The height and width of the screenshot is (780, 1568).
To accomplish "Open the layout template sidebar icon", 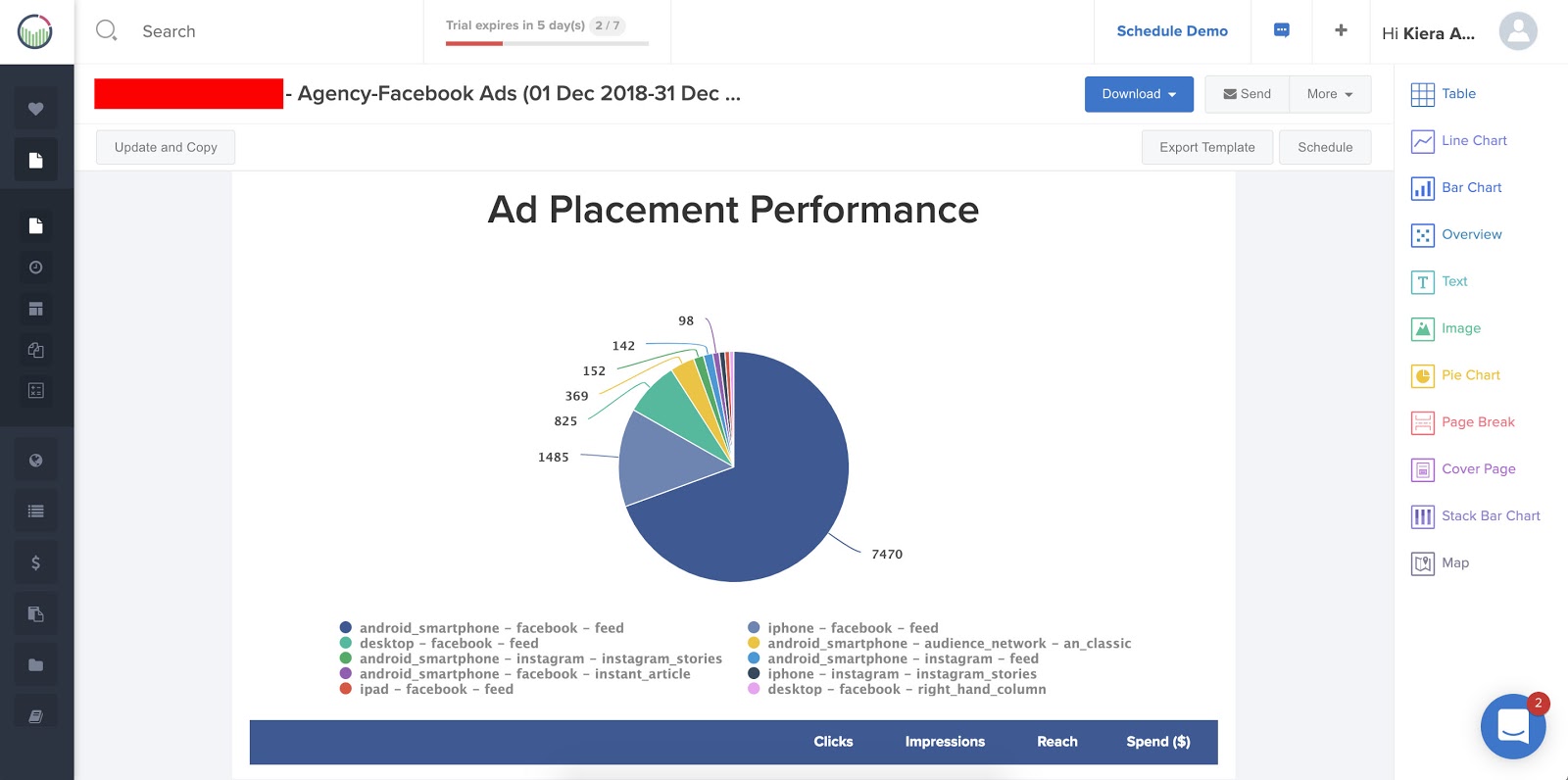I will click(35, 309).
